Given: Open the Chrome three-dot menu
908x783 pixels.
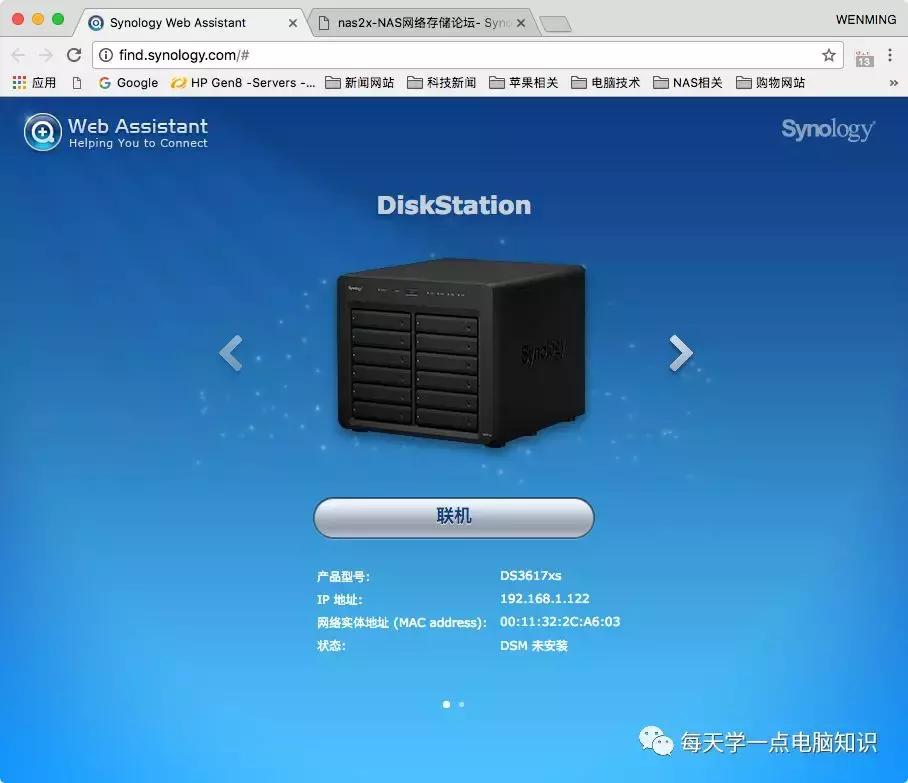Looking at the screenshot, I should tap(889, 56).
